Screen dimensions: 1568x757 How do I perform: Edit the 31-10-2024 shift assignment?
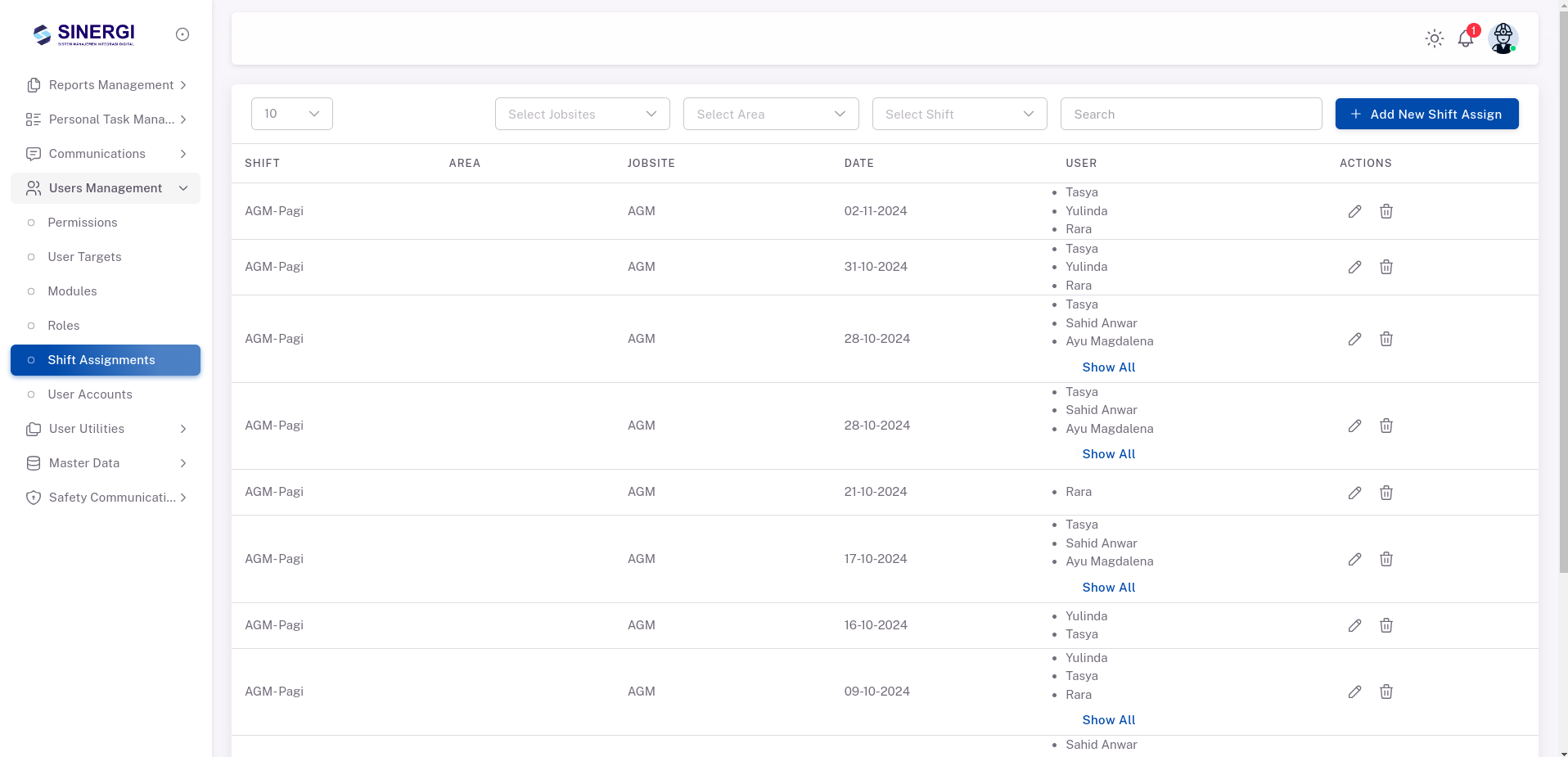pos(1354,267)
